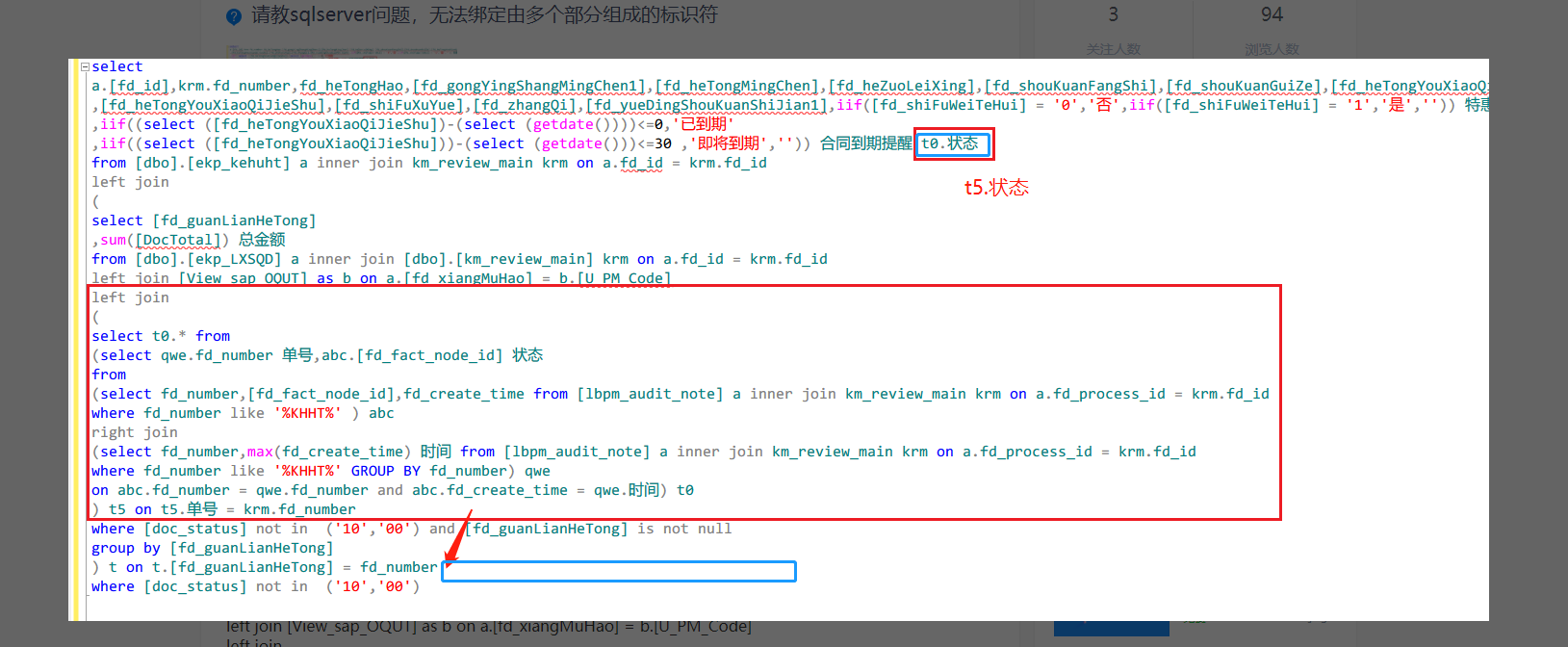The image size is (1568, 647).
Task: Click 'from [dbo].[ekp_LXSQD] a inner join' line
Action: (x=459, y=259)
